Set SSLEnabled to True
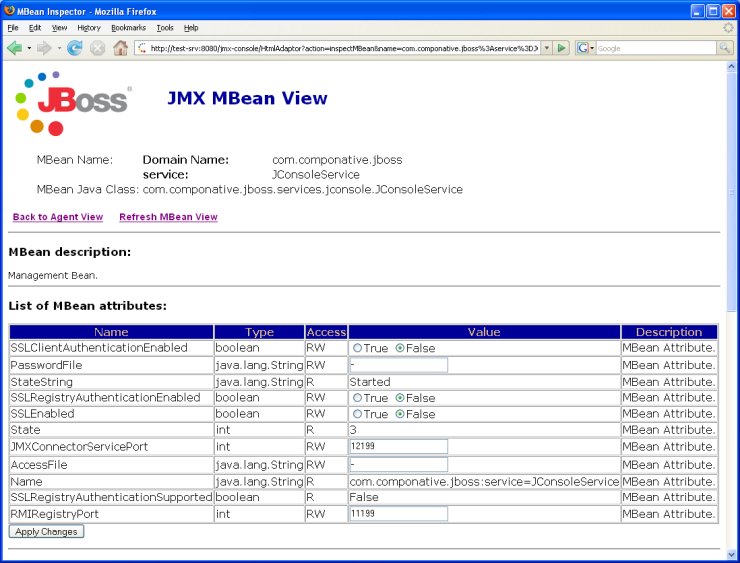This screenshot has height=563, width=740. [x=357, y=414]
